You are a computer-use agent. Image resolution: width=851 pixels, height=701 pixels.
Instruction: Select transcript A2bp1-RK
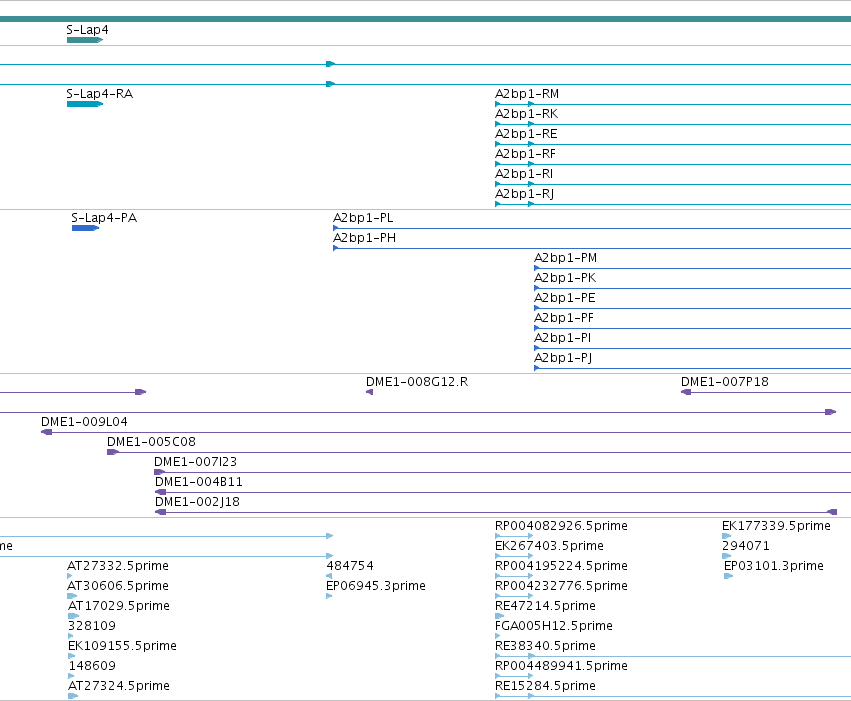[526, 114]
